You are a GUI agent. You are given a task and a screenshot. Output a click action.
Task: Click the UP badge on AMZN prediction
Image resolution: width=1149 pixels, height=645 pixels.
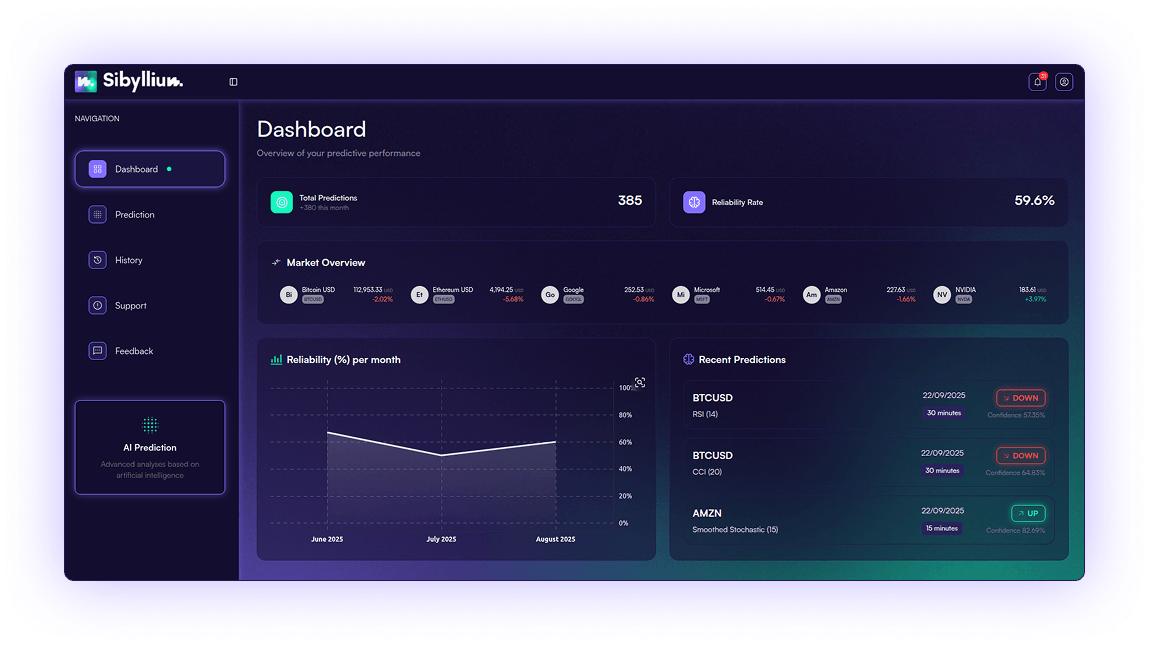point(1027,513)
